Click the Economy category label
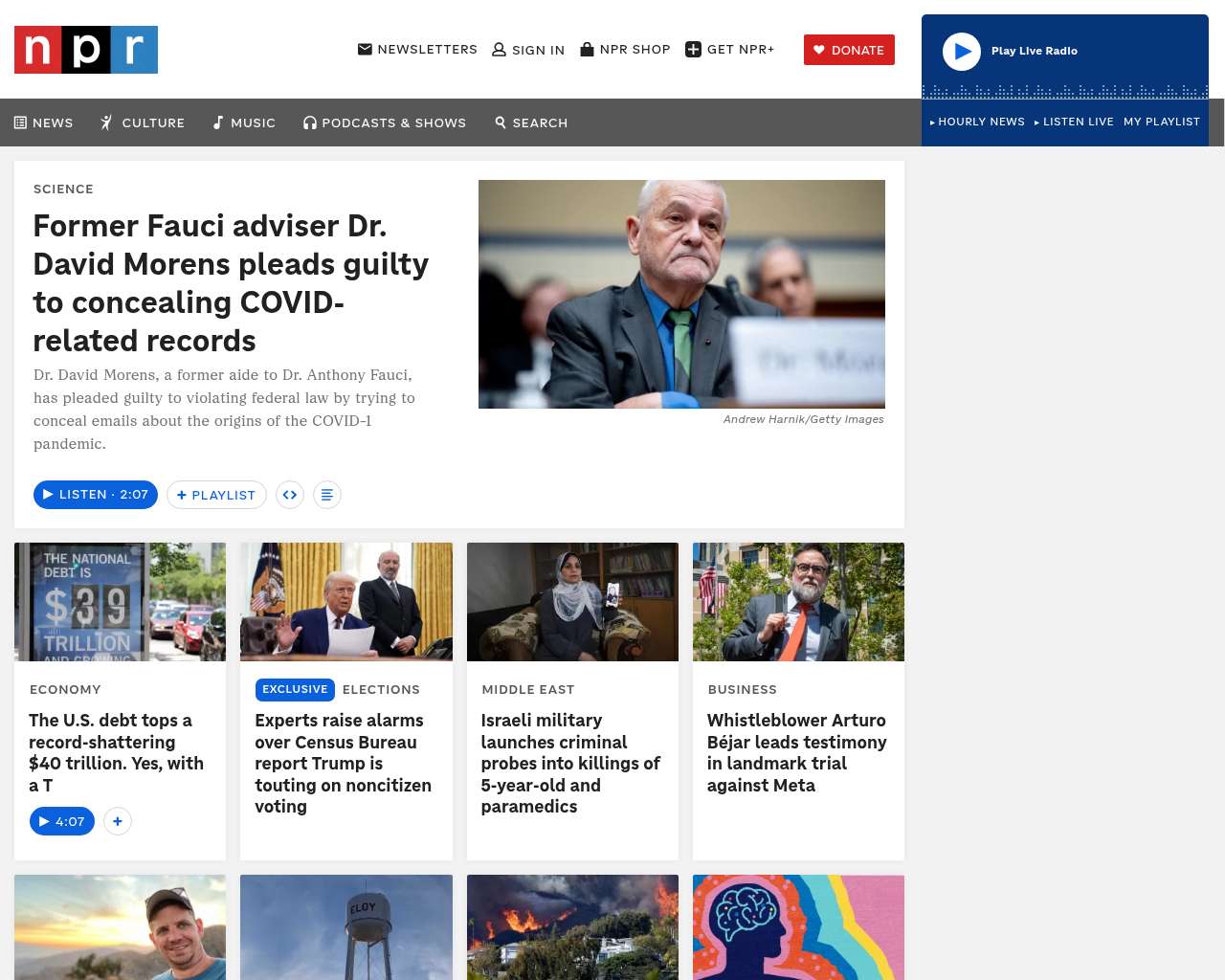 pos(65,689)
